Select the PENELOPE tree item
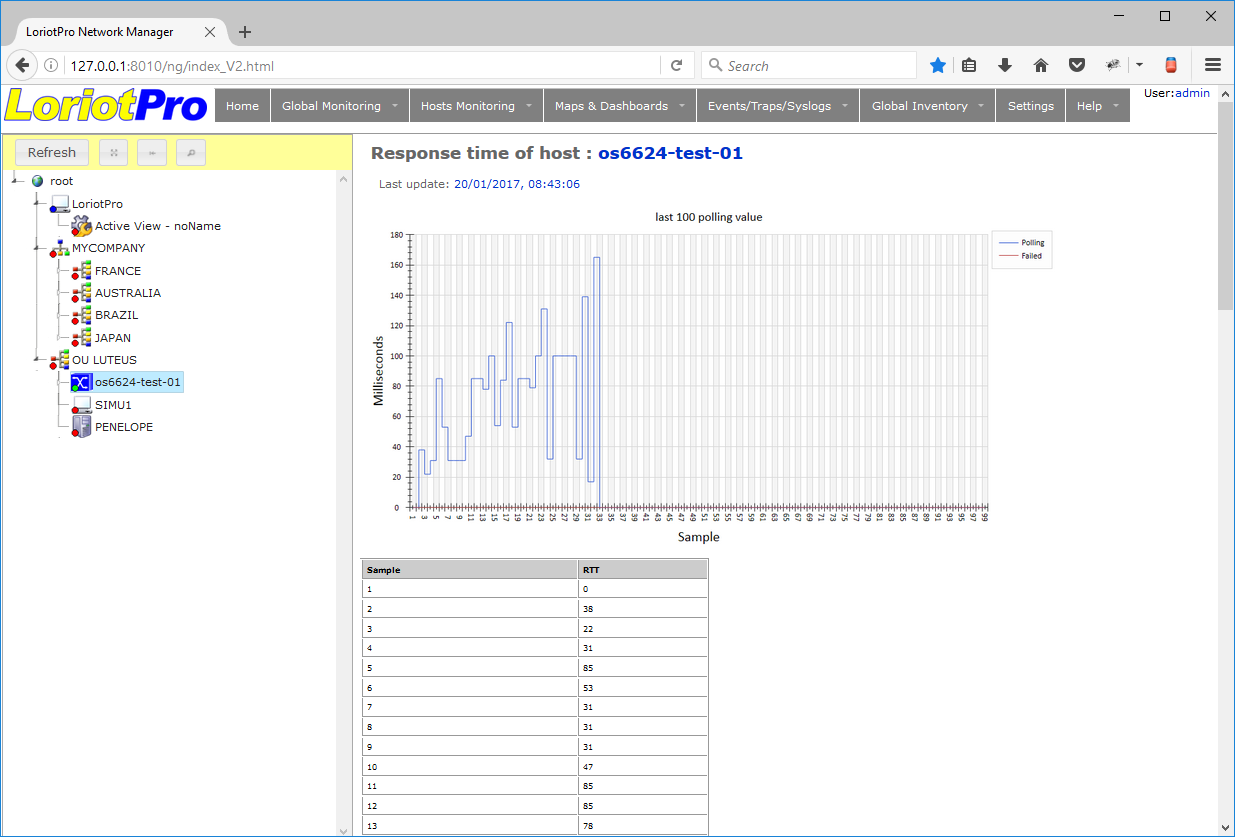1235x837 pixels. pos(124,427)
